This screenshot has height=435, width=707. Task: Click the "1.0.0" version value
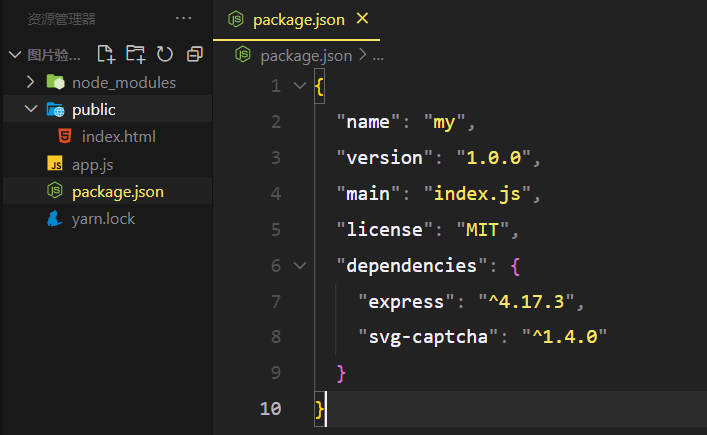[494, 158]
